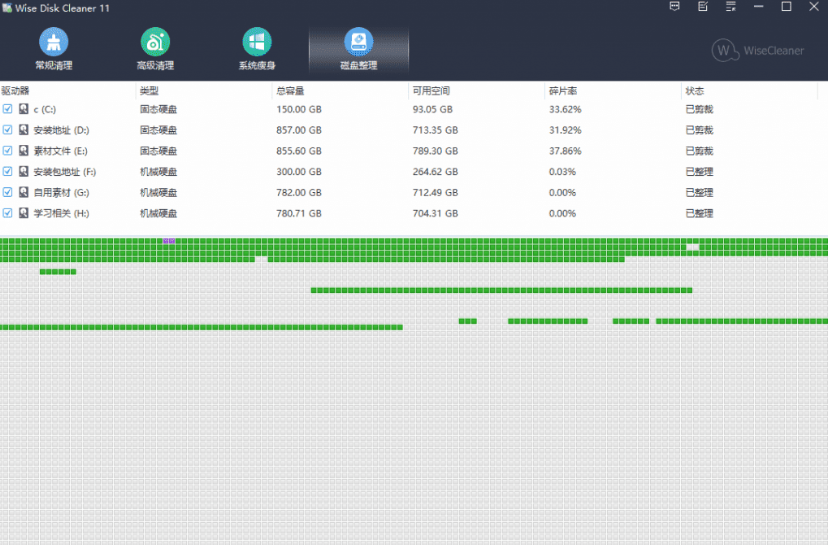Sort by the 碎片率 column header
Image resolution: width=829 pixels, height=545 pixels.
(562, 91)
